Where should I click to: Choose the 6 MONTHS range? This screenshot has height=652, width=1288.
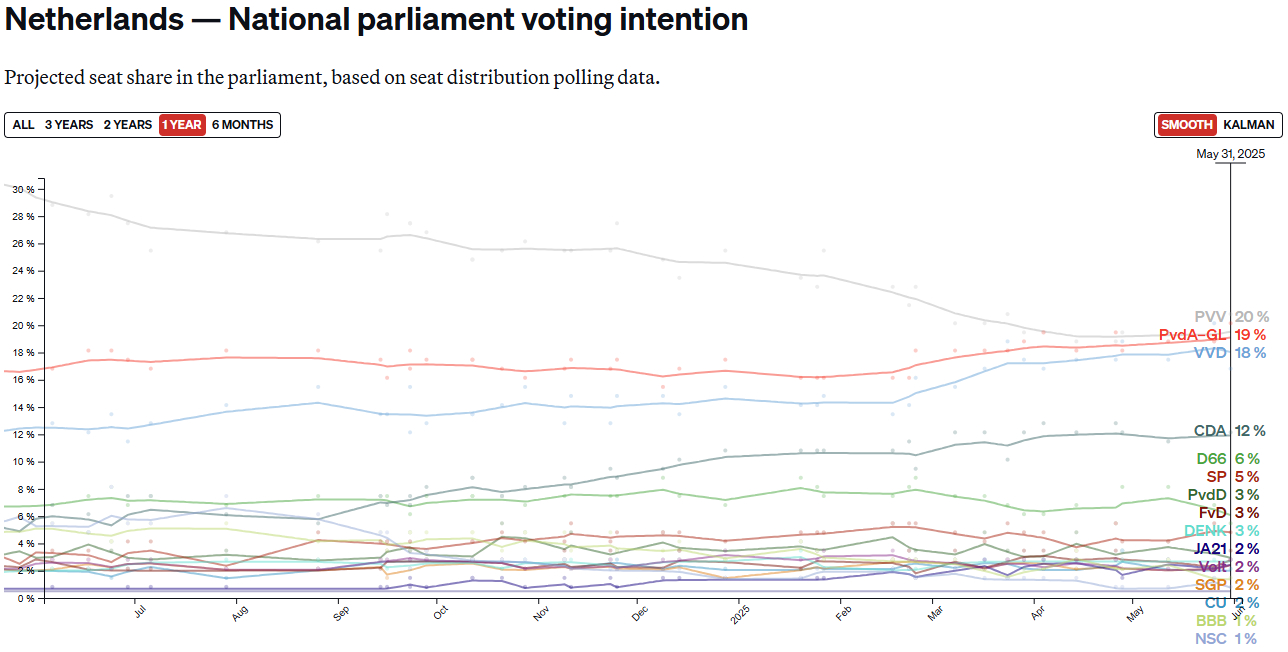pos(242,125)
